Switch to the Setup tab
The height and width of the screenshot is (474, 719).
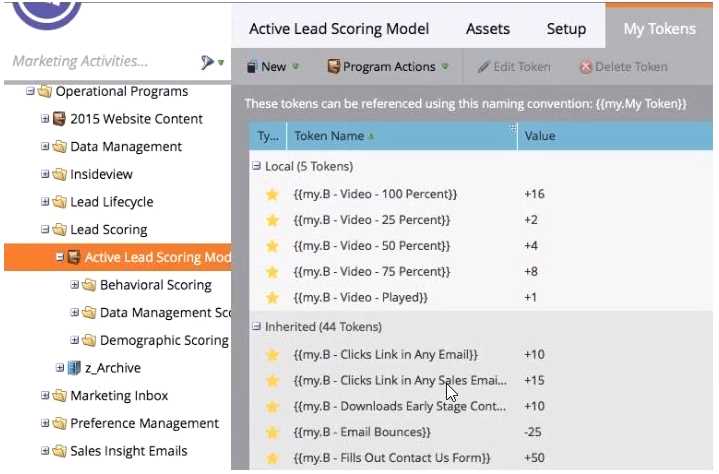[566, 29]
